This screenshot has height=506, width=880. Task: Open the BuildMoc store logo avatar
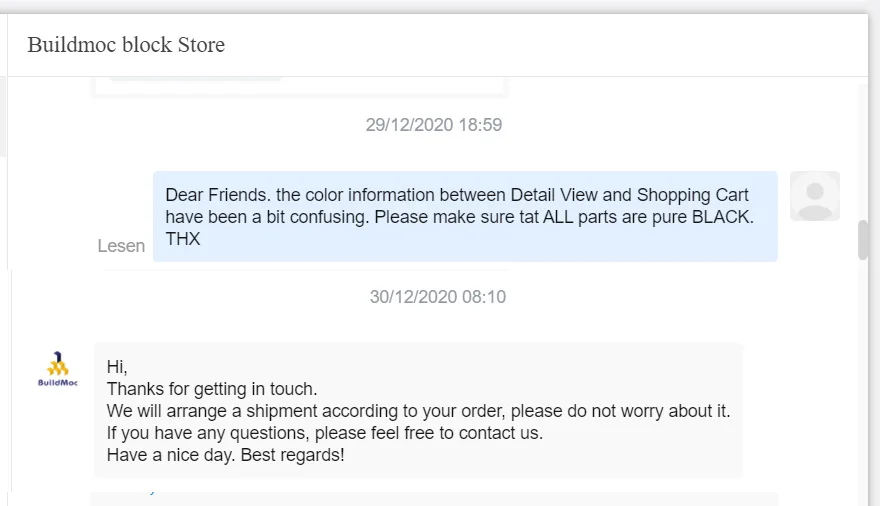pyautogui.click(x=57, y=369)
